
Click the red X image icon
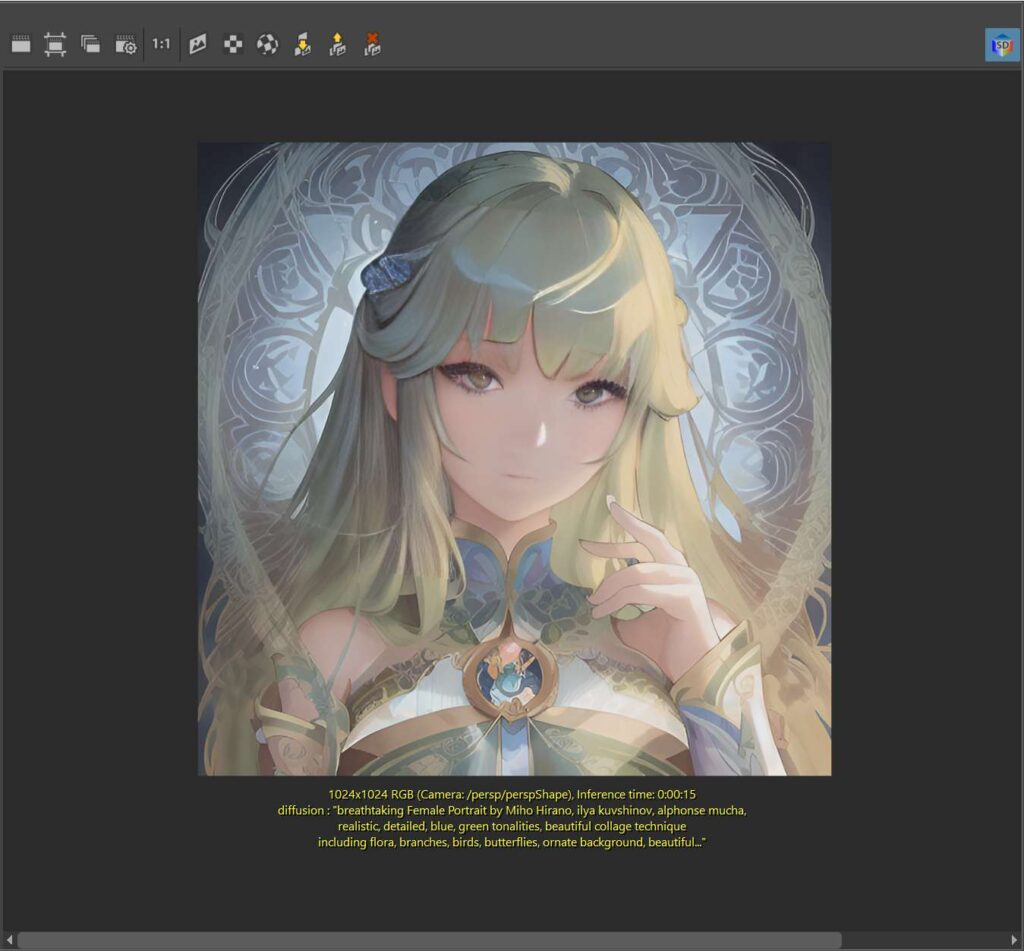[x=372, y=44]
